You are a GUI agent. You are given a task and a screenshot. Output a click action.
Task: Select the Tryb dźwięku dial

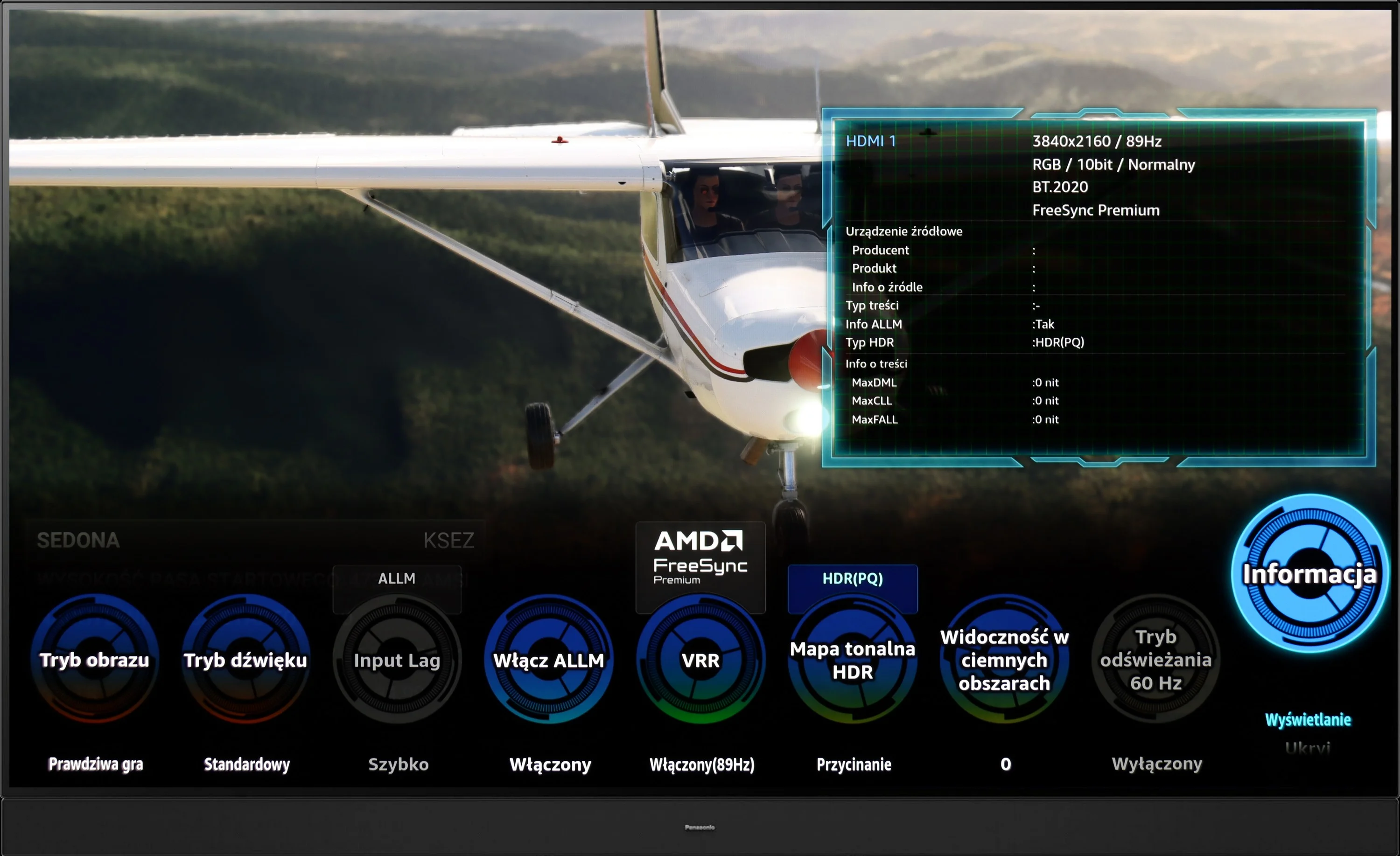coord(246,659)
